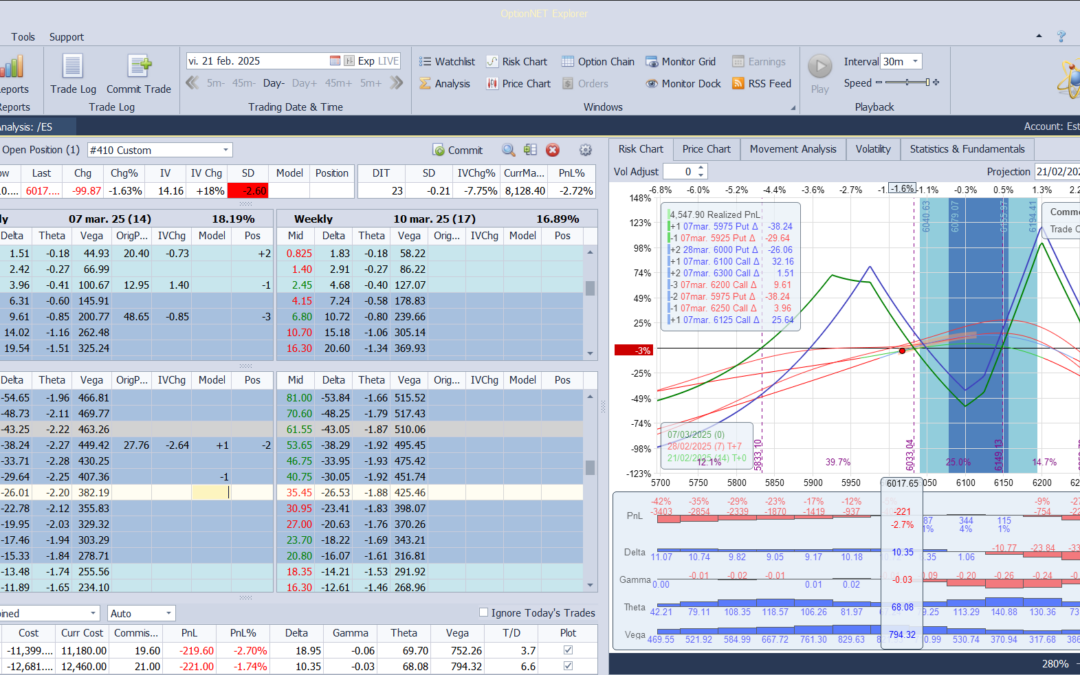The image size is (1080, 675).
Task: Uncheck Plot box in second position row
Action: coord(569,665)
